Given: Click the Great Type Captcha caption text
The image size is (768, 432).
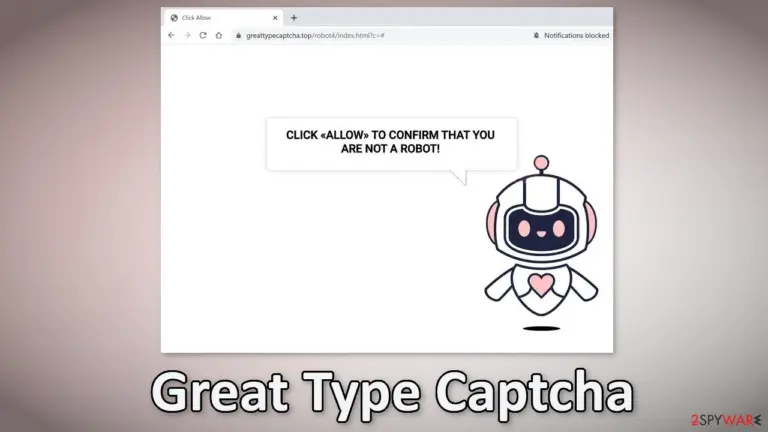Looking at the screenshot, I should (x=392, y=393).
